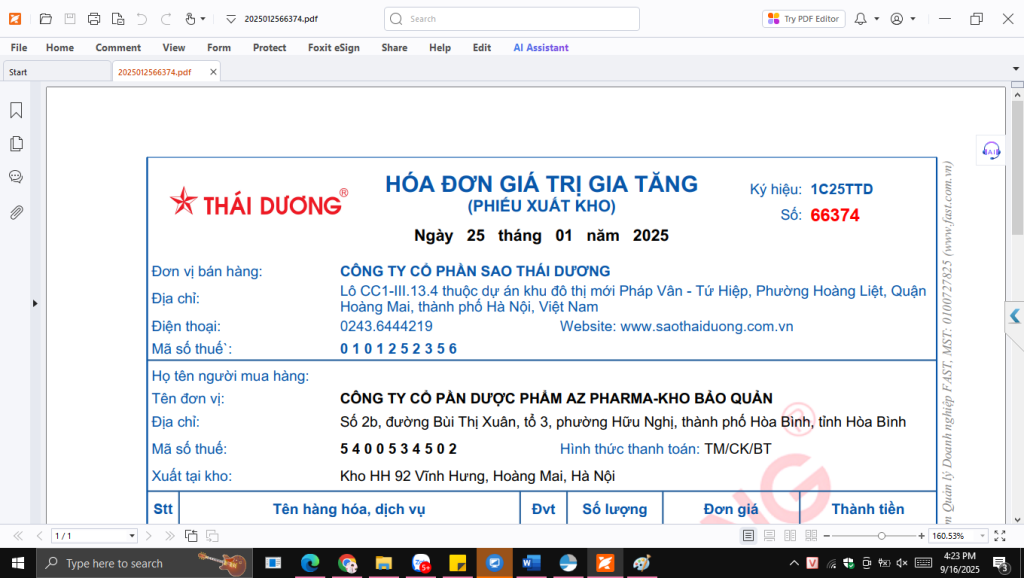
Task: Open the Bookmarks panel icon
Action: (x=16, y=110)
